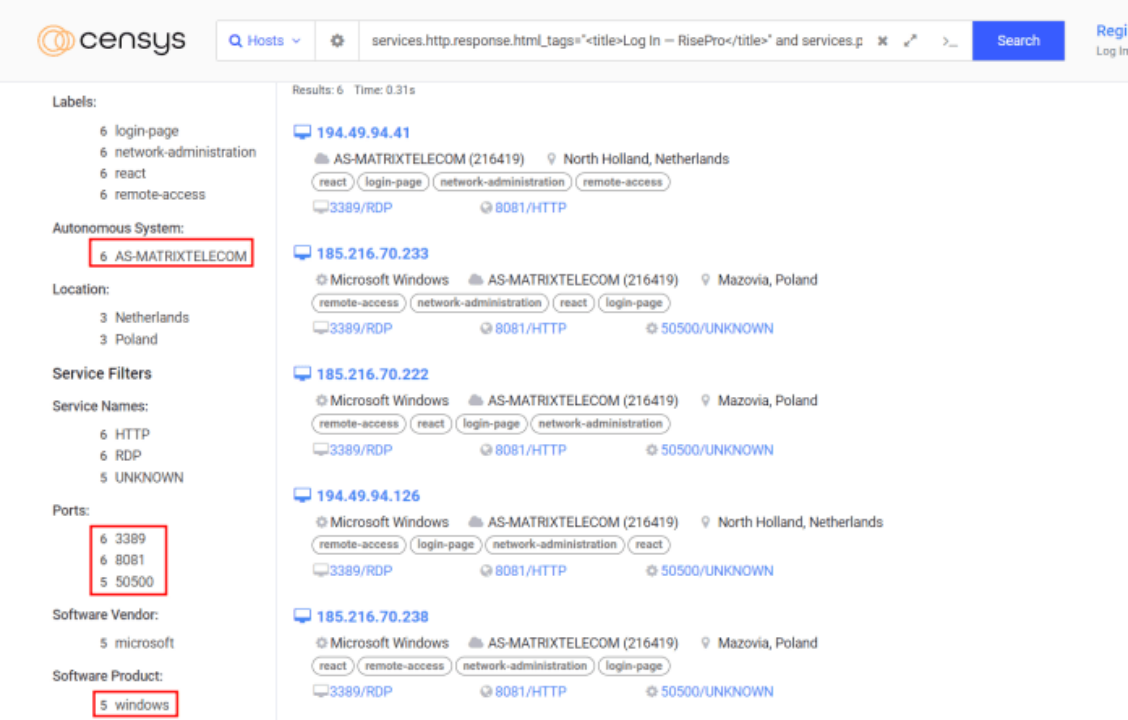This screenshot has width=1128, height=720.
Task: Open 50500/UNKNOWN service of 185.216.70.233
Action: pos(717,329)
